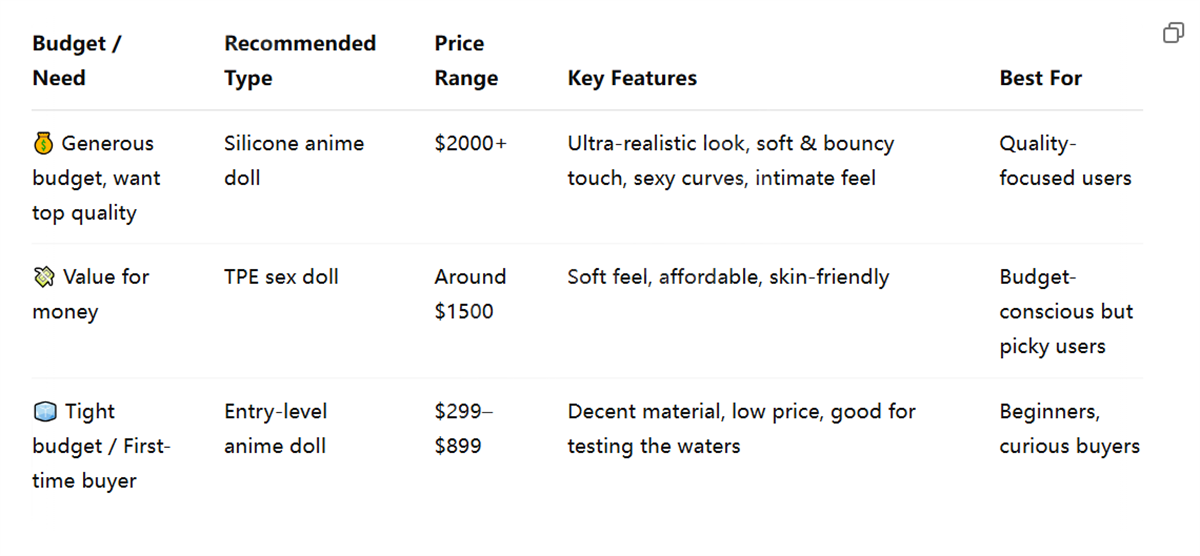Click the Tight budget / First-time buyer label
Viewport: 1200px width, 556px height.
101,446
